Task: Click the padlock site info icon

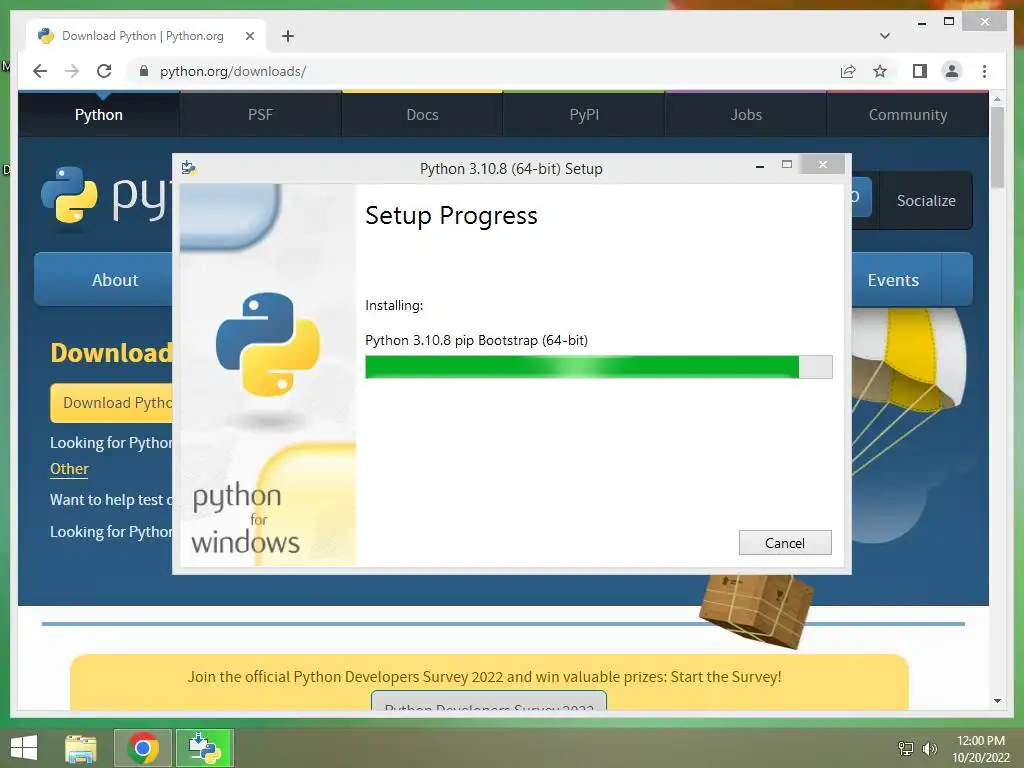Action: [x=144, y=71]
